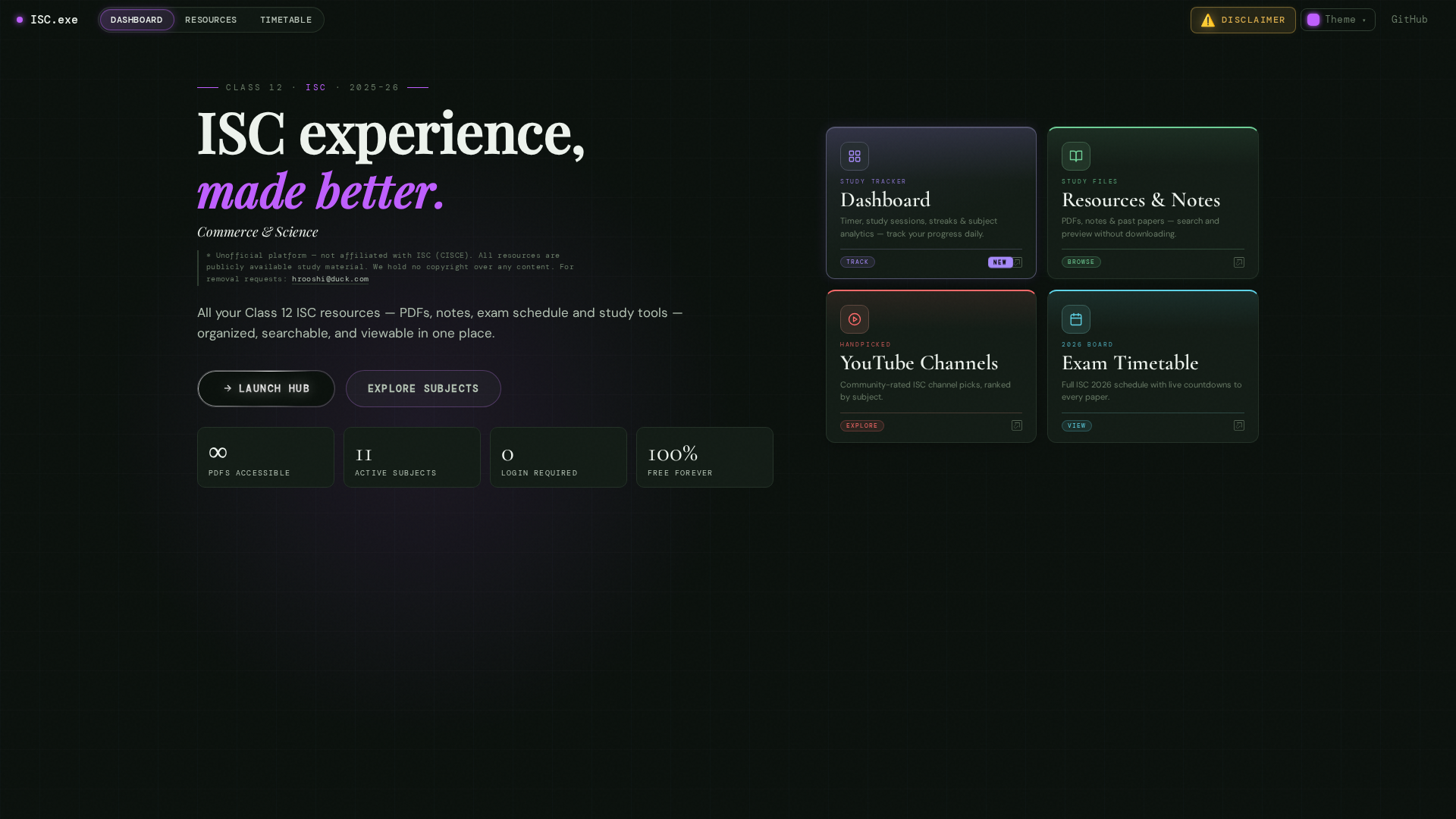Click the Explore Subjects button

pos(423,388)
